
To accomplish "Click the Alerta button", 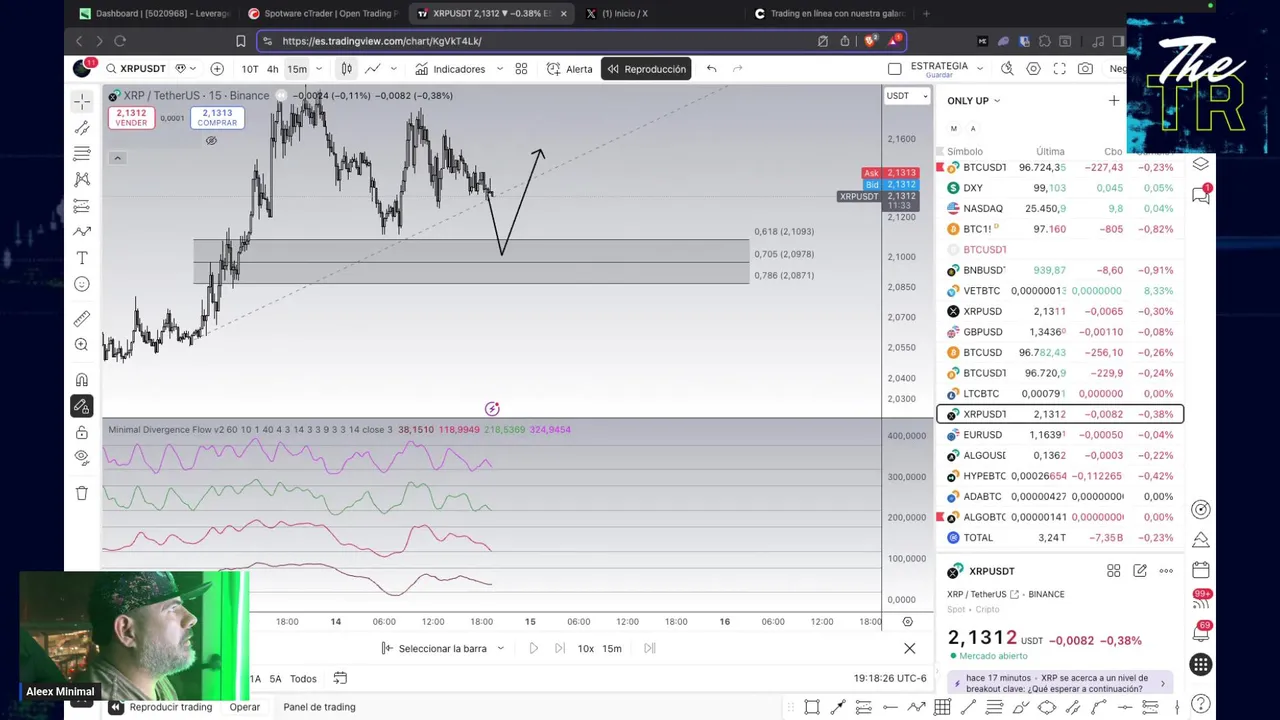I will tap(570, 69).
